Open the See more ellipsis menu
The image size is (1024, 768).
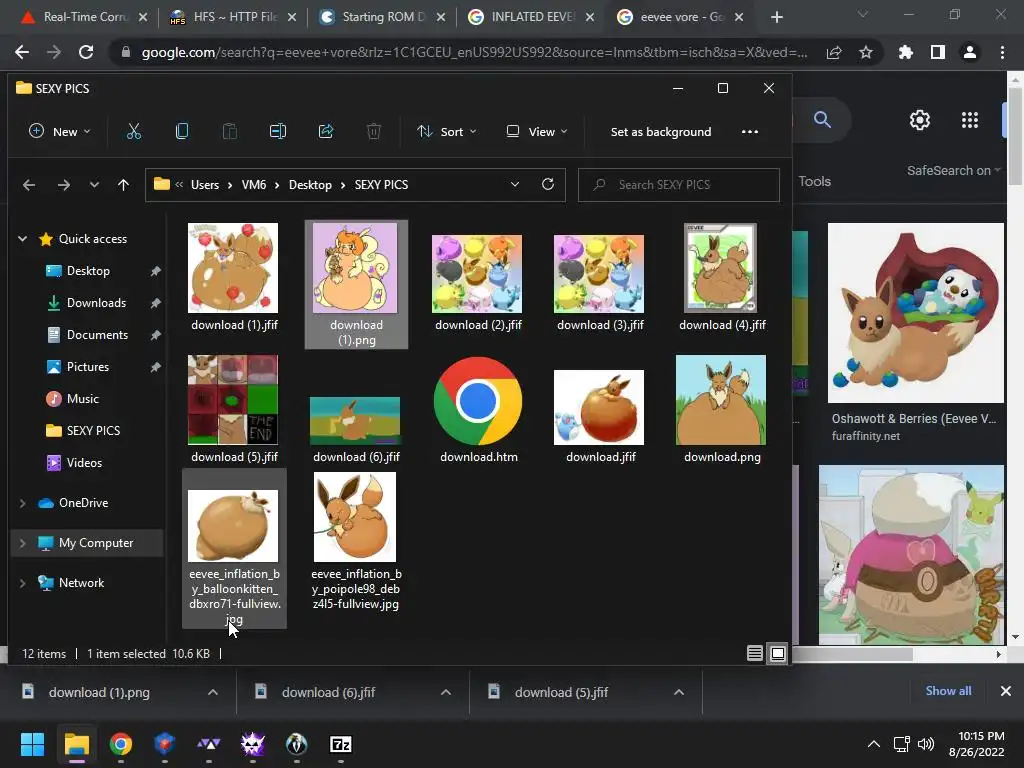750,132
